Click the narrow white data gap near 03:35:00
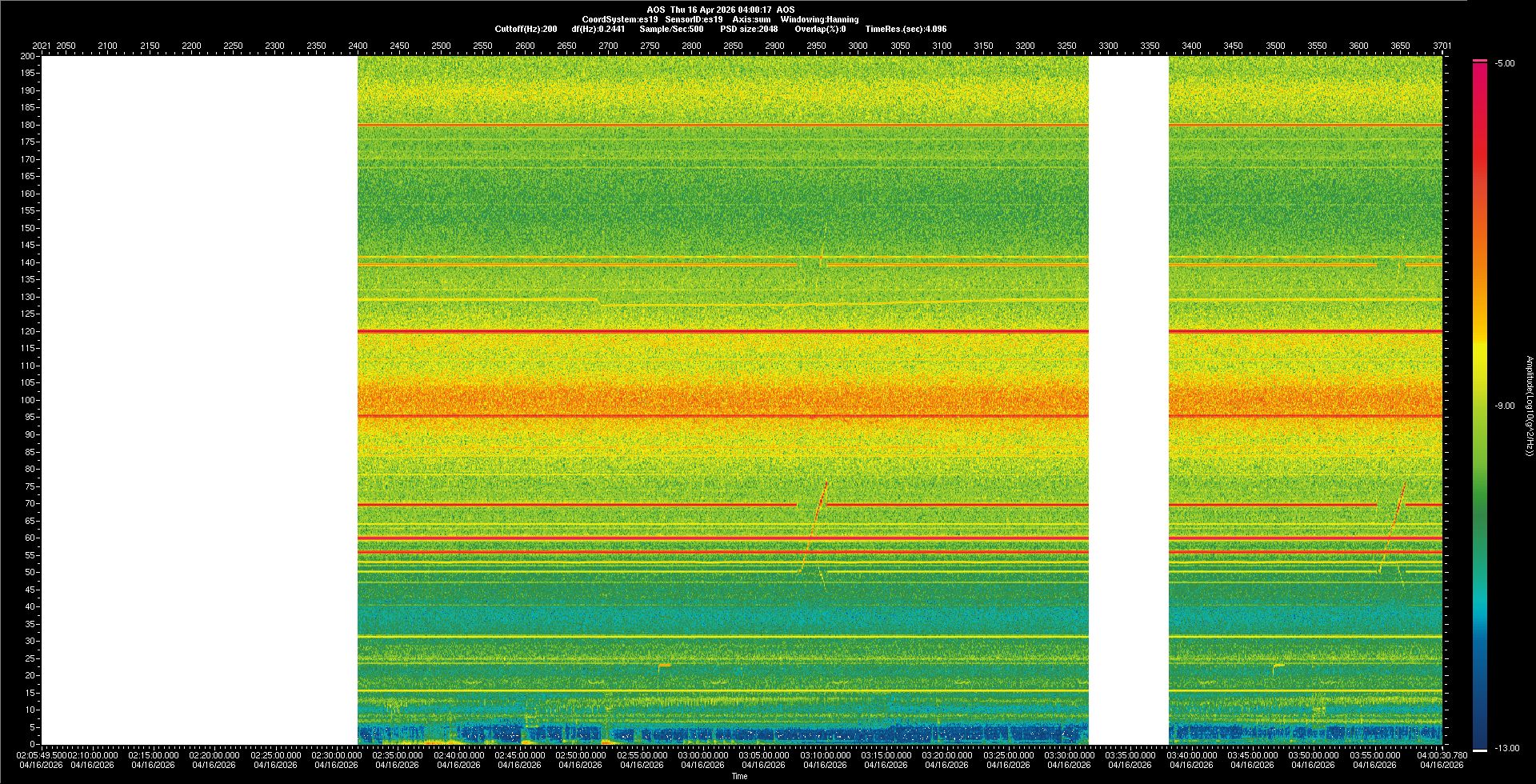This screenshot has width=1536, height=784. point(1128,400)
